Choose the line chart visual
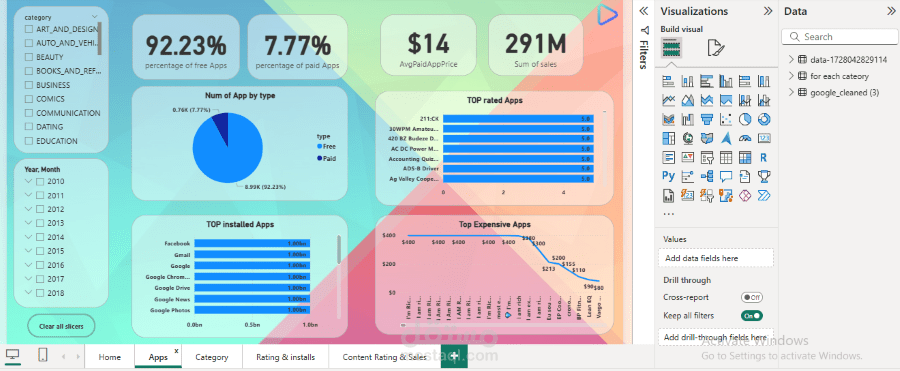Screen dimensions: 900x371 pyautogui.click(x=668, y=101)
